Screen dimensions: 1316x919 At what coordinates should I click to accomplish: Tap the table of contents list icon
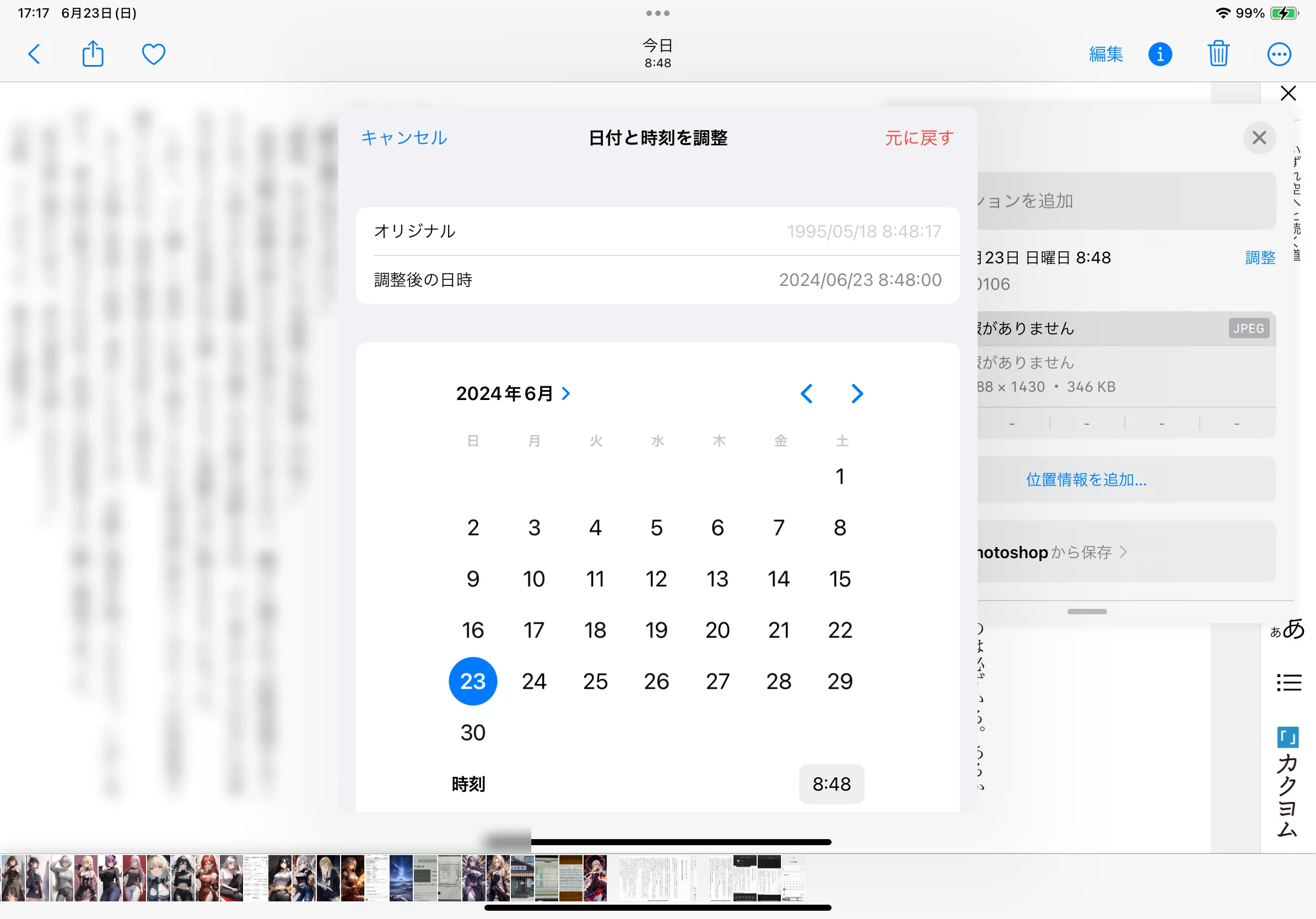[x=1288, y=683]
